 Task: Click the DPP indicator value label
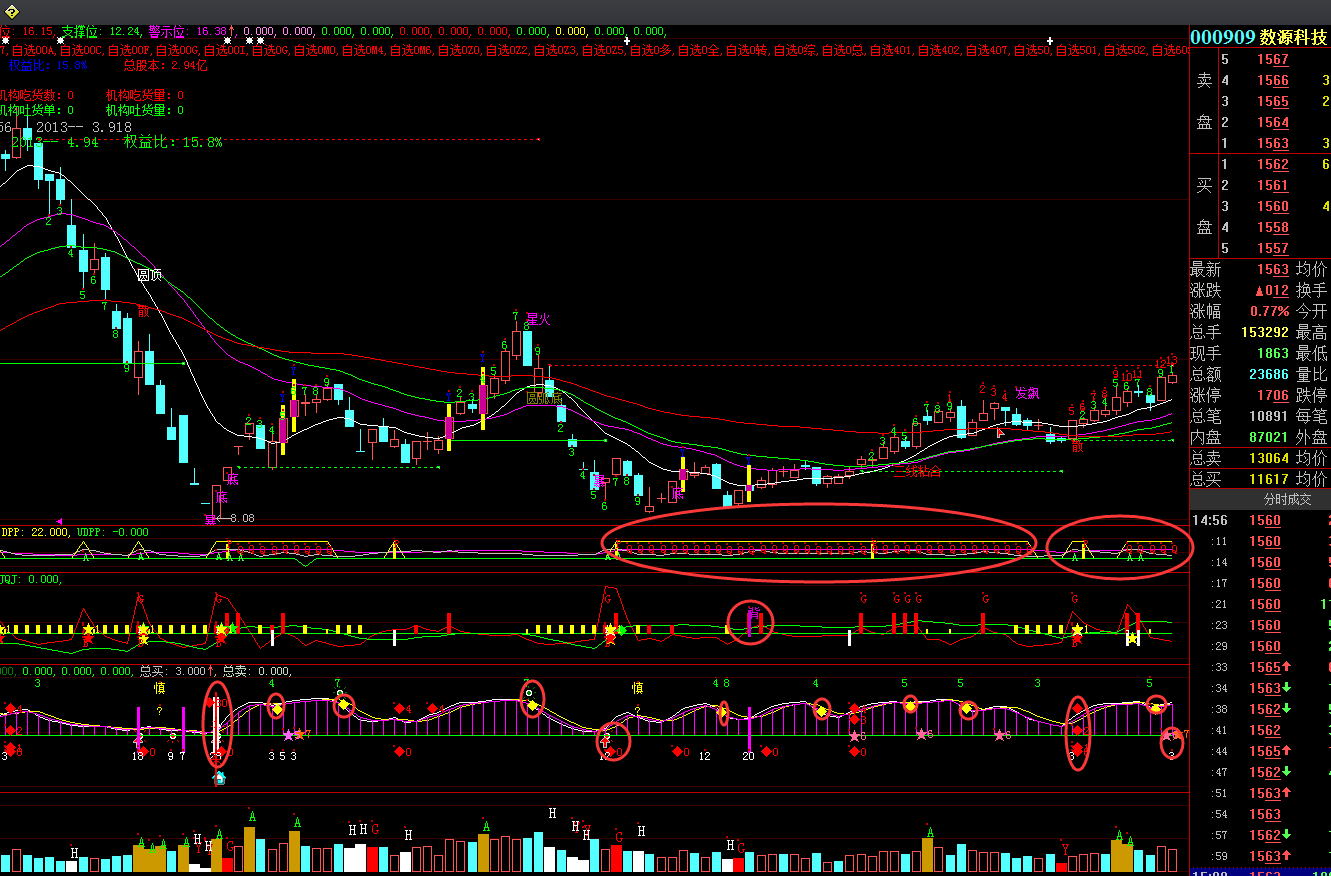click(34, 532)
